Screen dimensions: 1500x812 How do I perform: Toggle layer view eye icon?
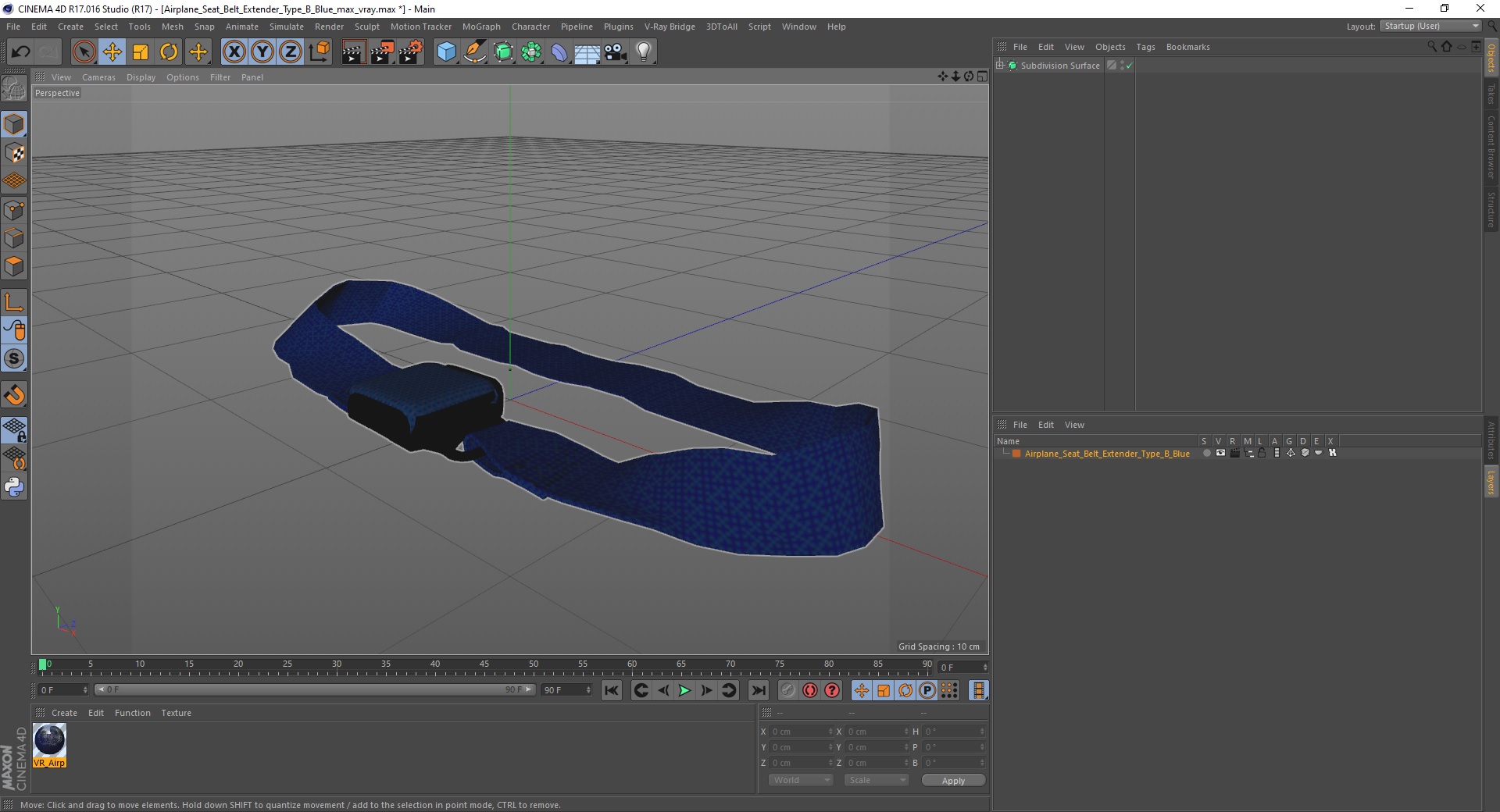[x=1220, y=453]
